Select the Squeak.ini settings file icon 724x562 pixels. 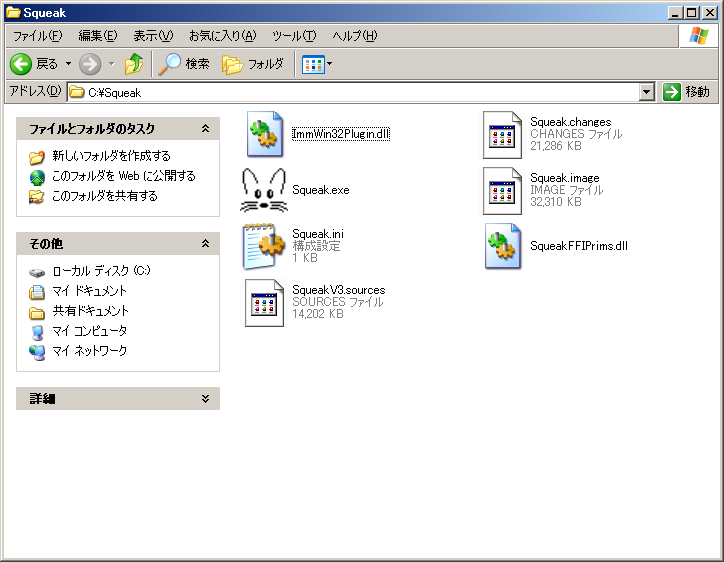(265, 246)
